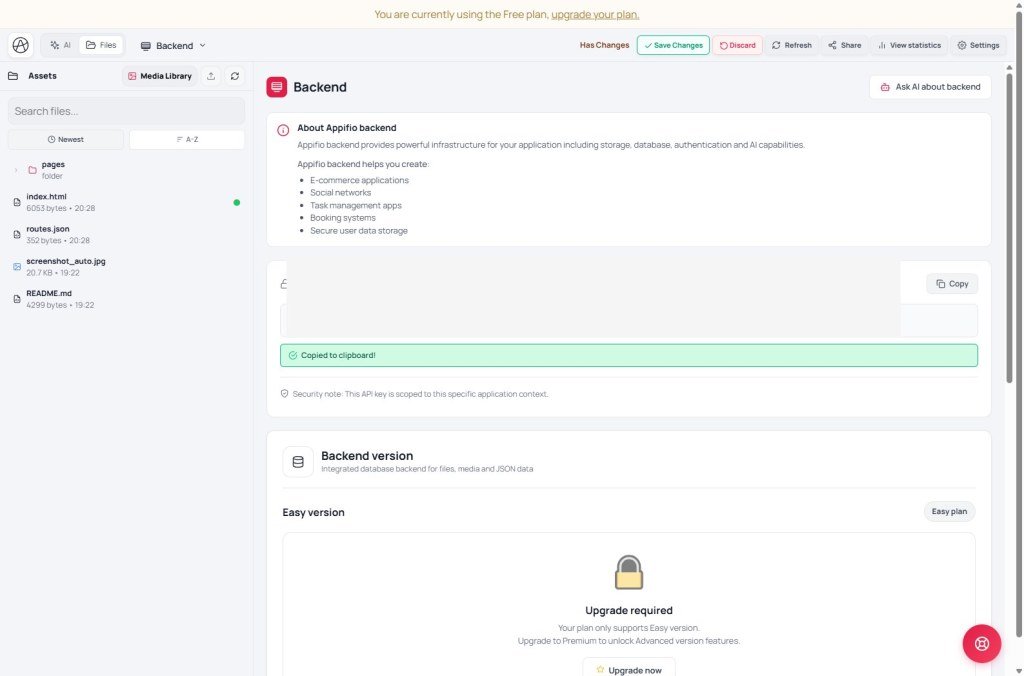Open README.md file
Image resolution: width=1024 pixels, height=676 pixels.
[126, 299]
